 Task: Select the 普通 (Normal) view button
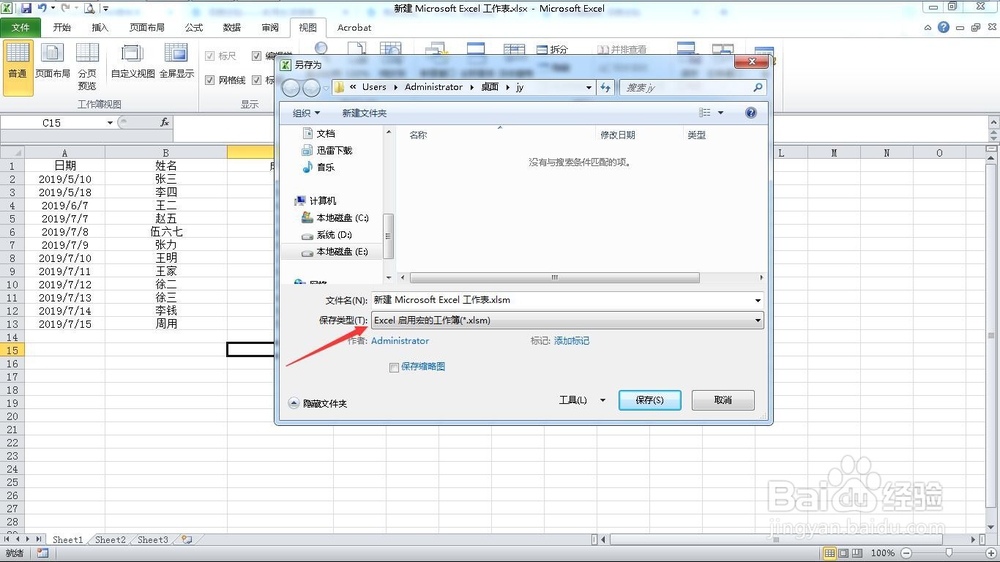pos(18,67)
